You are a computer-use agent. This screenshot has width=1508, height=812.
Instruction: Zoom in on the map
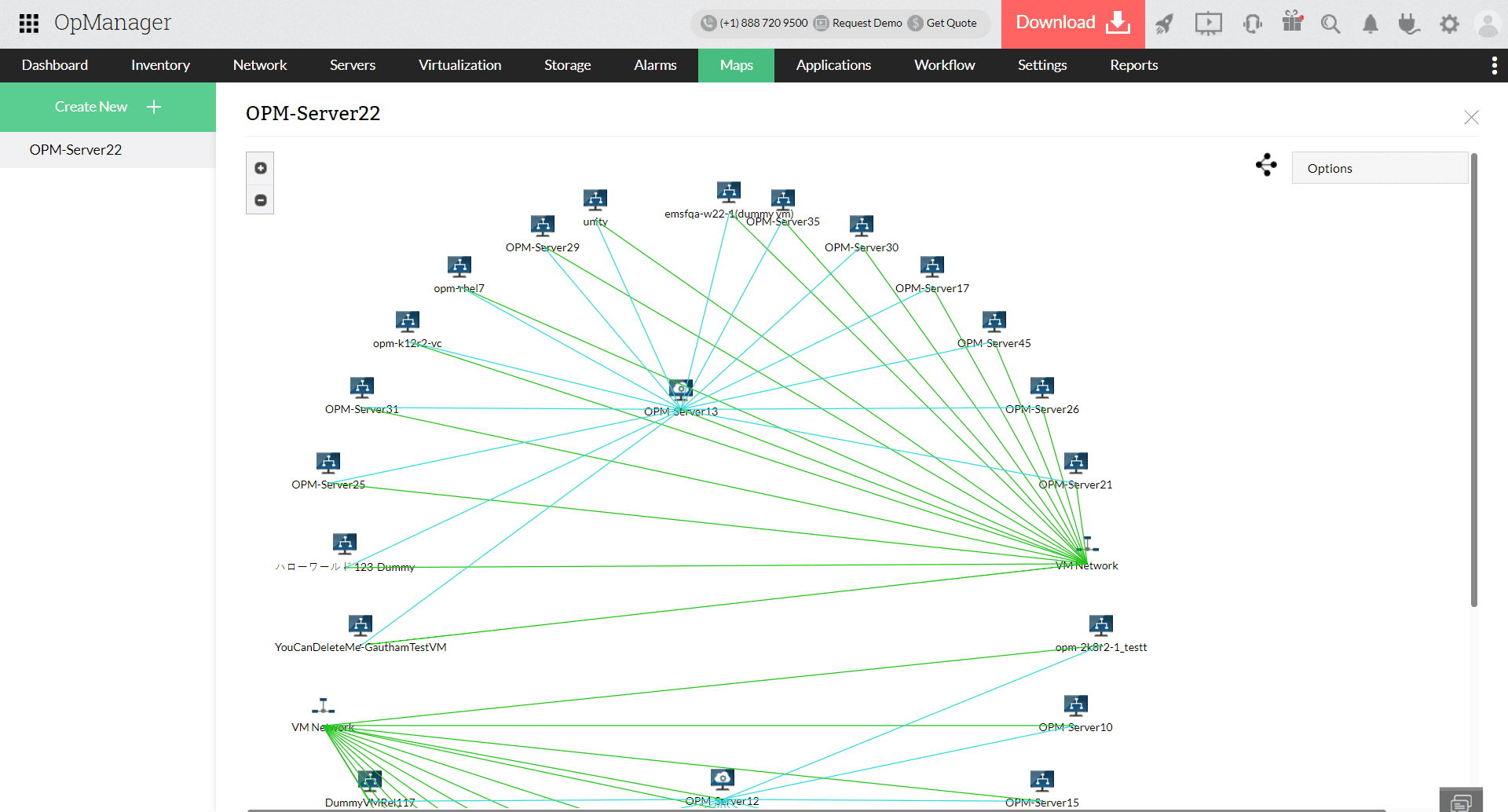click(x=261, y=168)
